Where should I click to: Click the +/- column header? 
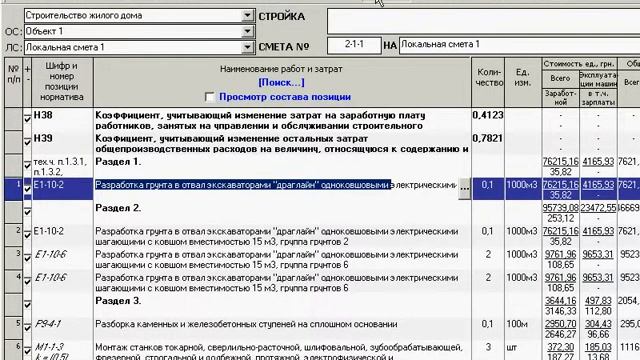tap(27, 82)
